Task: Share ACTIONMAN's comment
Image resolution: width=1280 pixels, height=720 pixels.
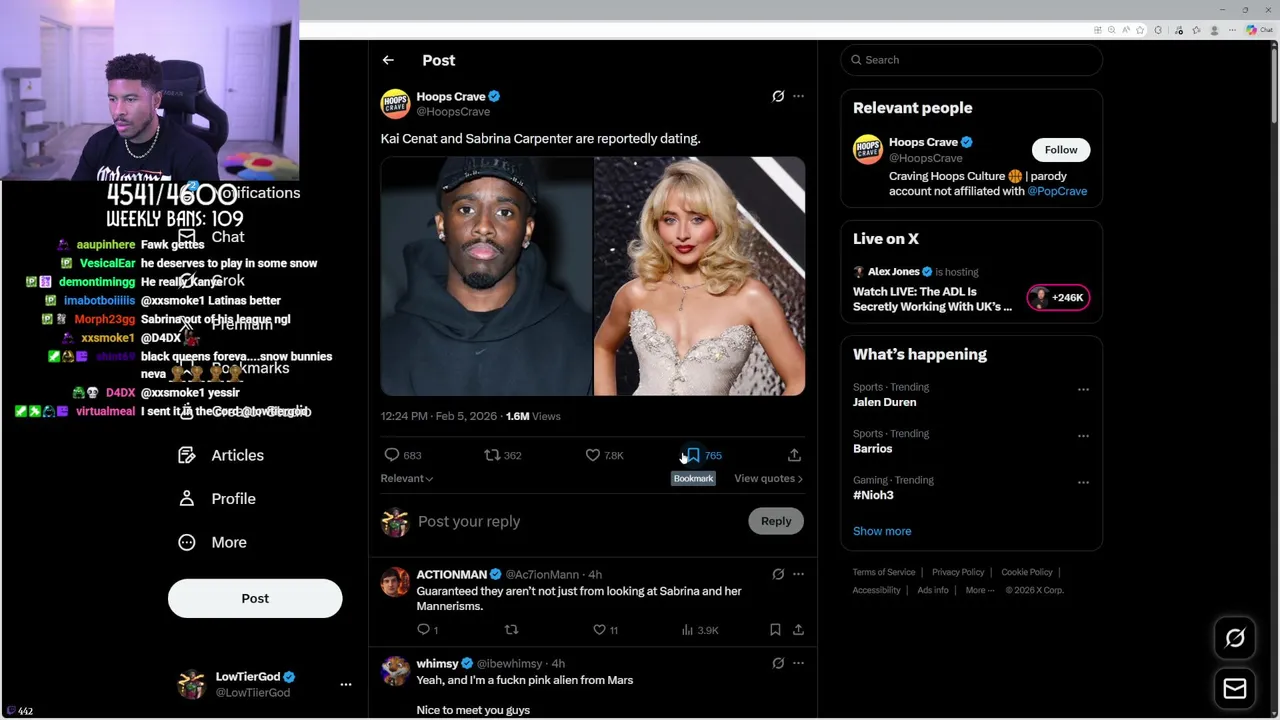Action: [798, 629]
